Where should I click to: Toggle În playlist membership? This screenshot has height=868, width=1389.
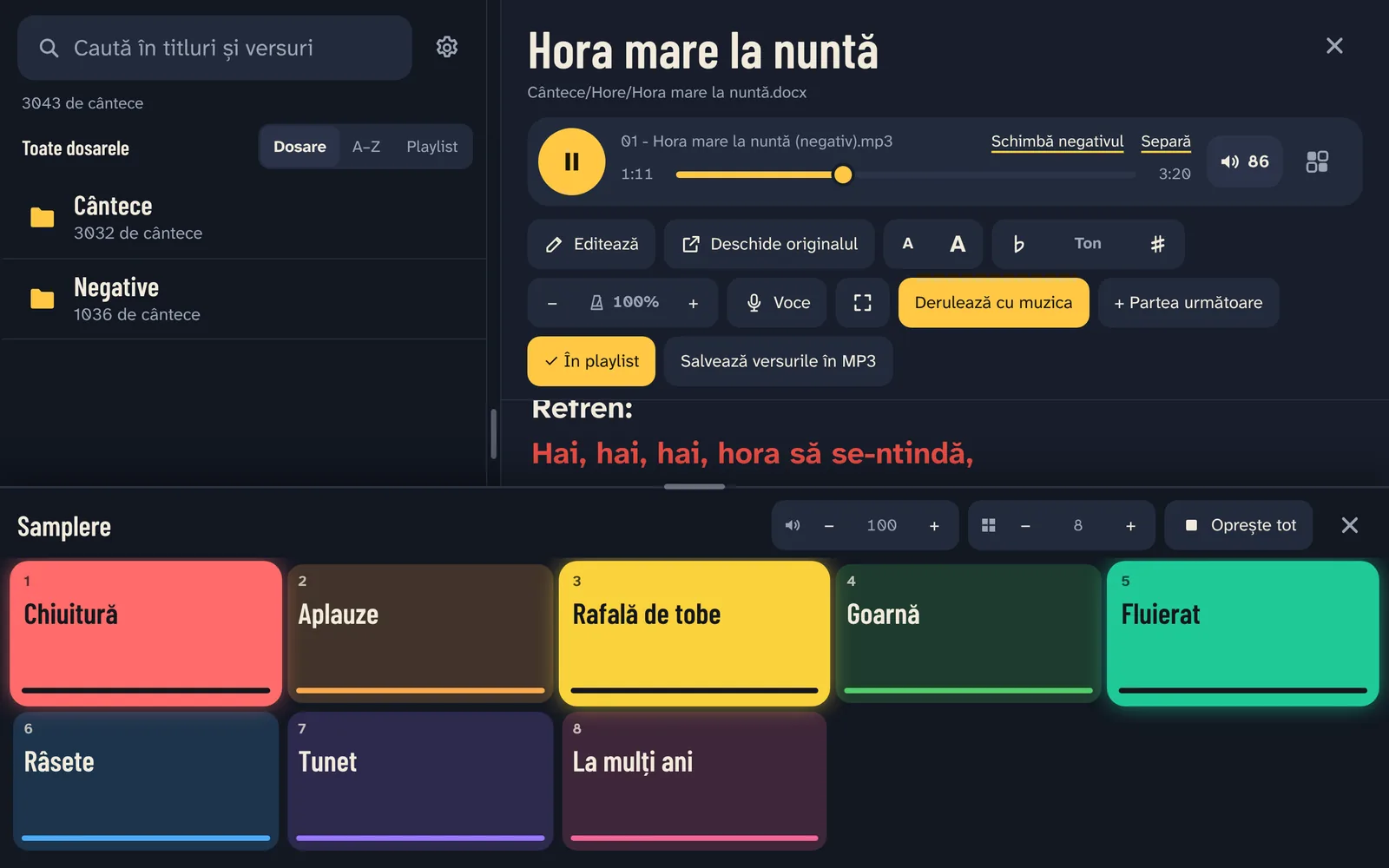591,361
